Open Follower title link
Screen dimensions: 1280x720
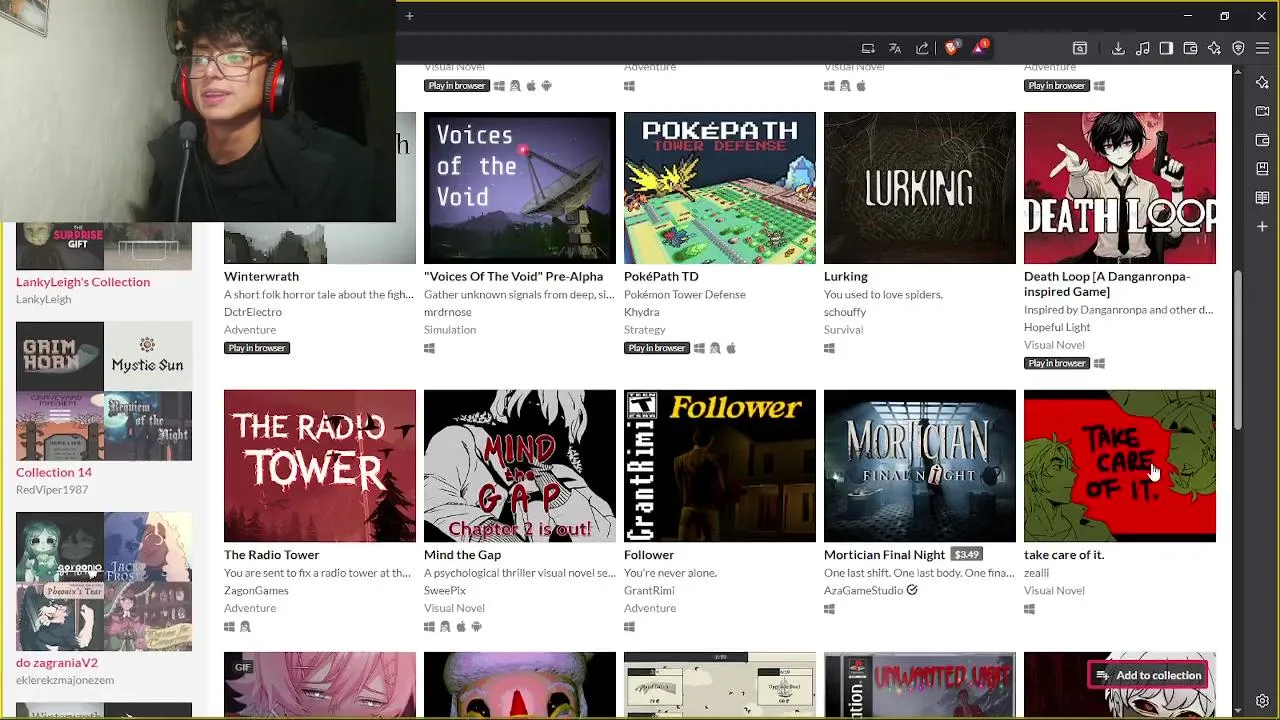point(649,554)
